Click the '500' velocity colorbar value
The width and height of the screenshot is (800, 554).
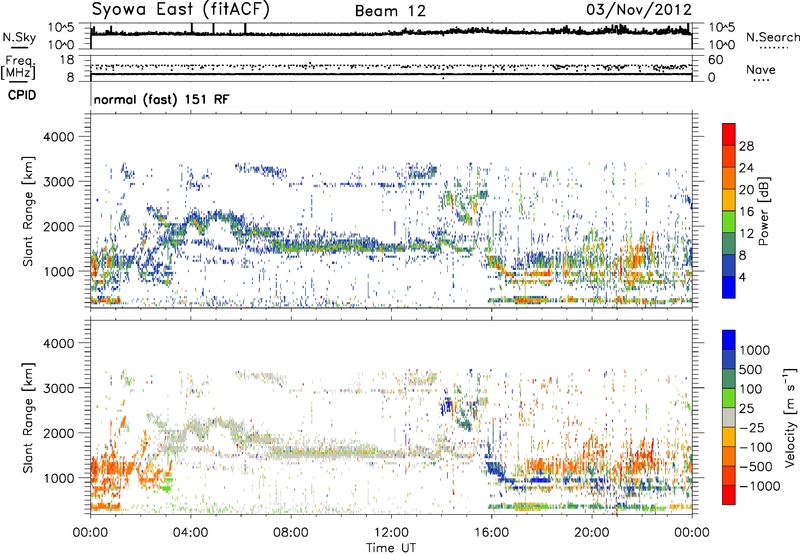point(751,370)
